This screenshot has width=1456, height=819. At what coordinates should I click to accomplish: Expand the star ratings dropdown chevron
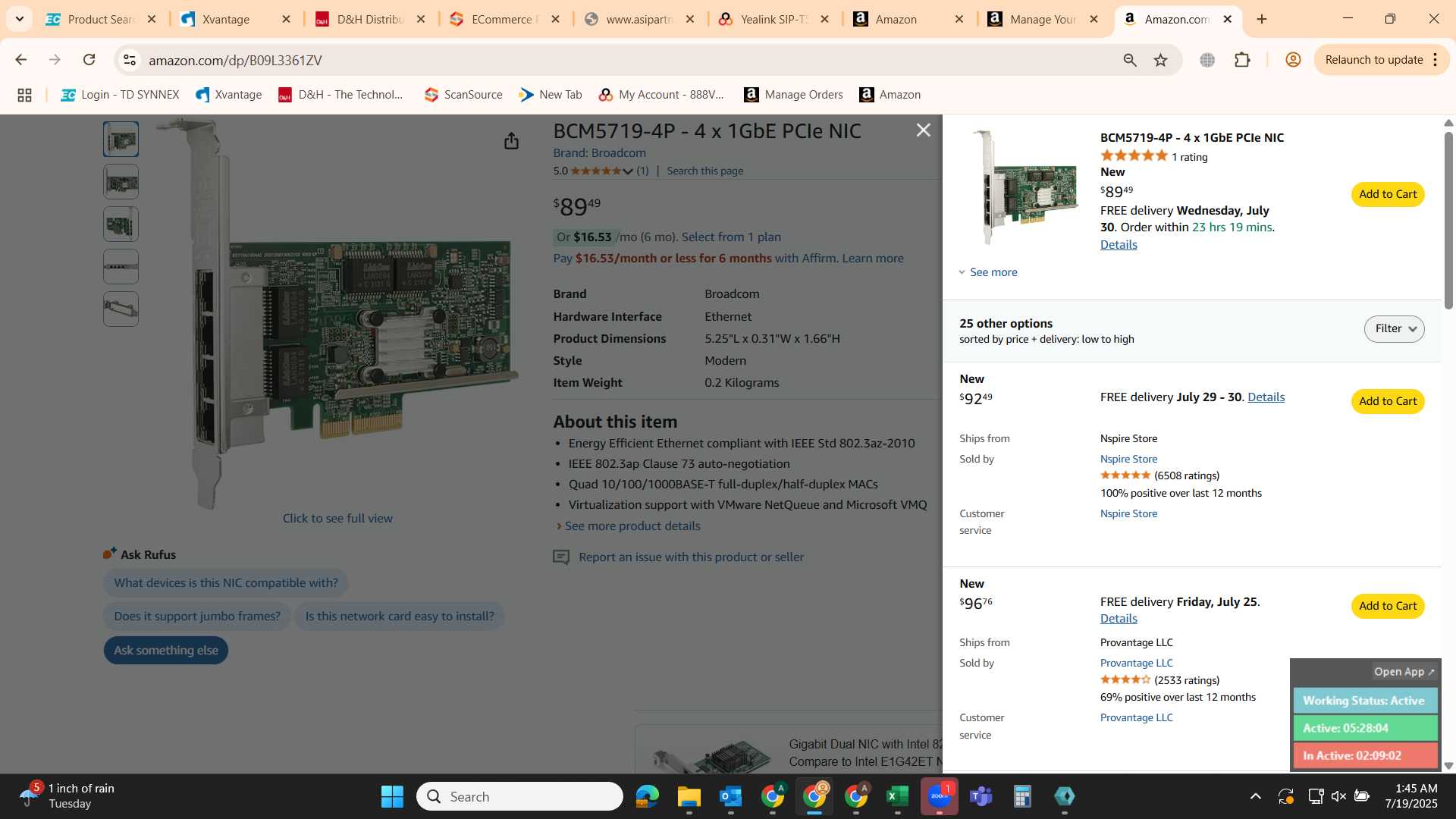pyautogui.click(x=627, y=171)
